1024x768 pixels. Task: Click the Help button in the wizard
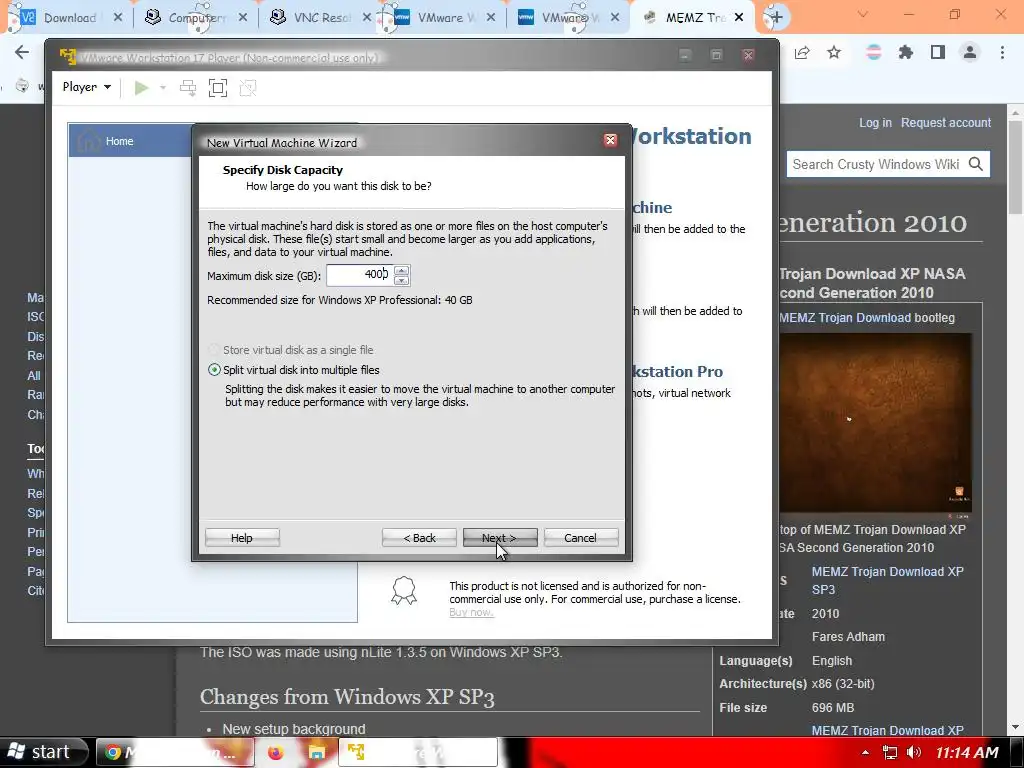242,537
